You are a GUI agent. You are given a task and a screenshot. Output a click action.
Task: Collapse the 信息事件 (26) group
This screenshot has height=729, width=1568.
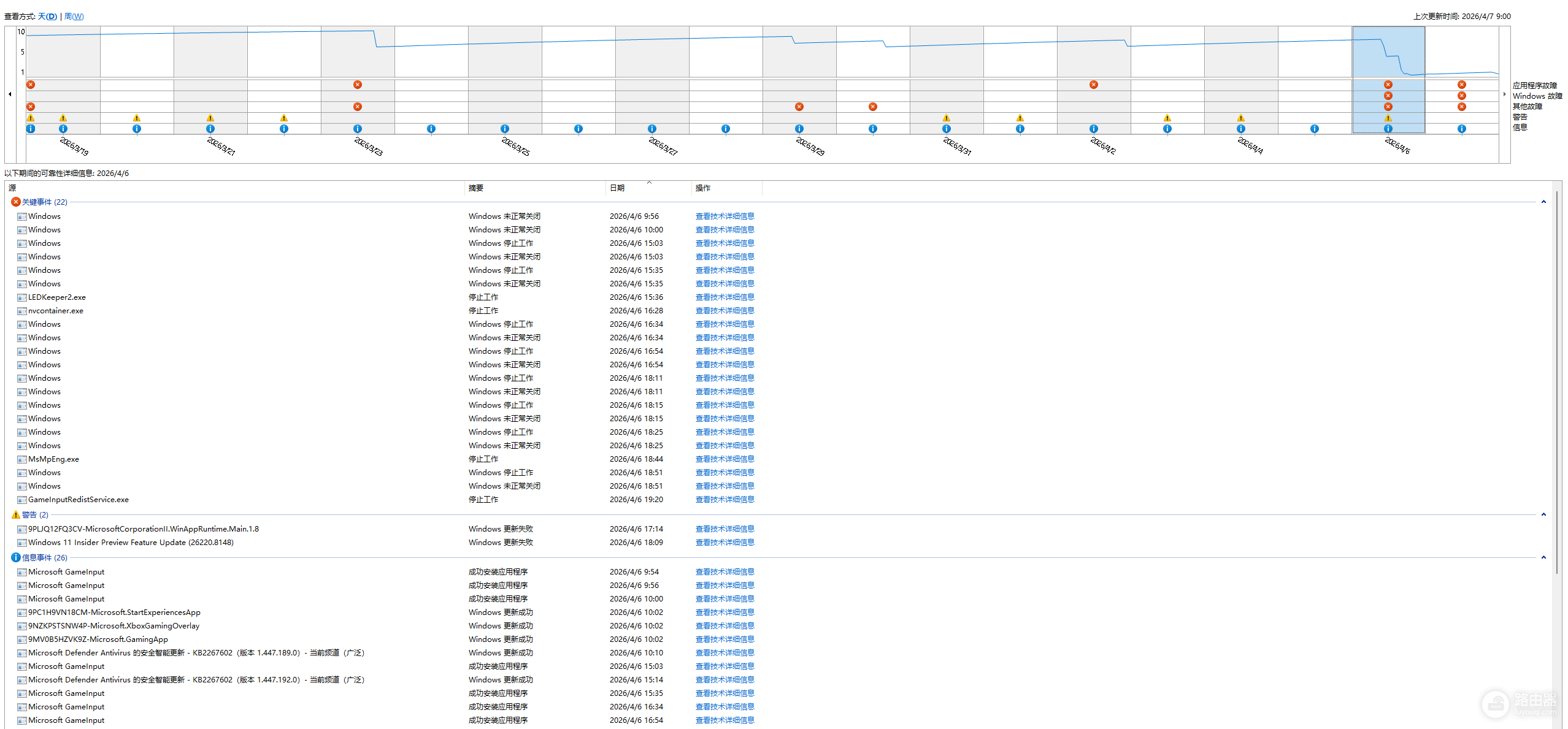pos(1543,557)
